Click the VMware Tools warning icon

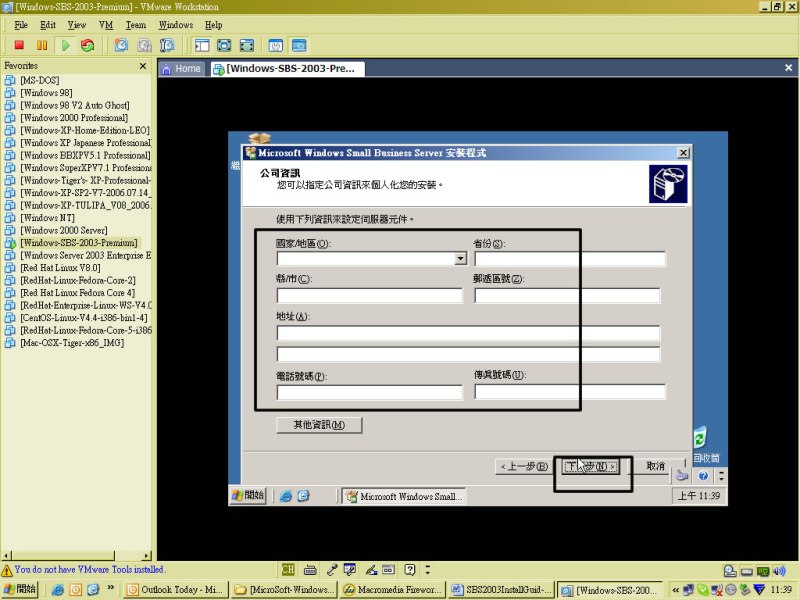click(x=7, y=570)
